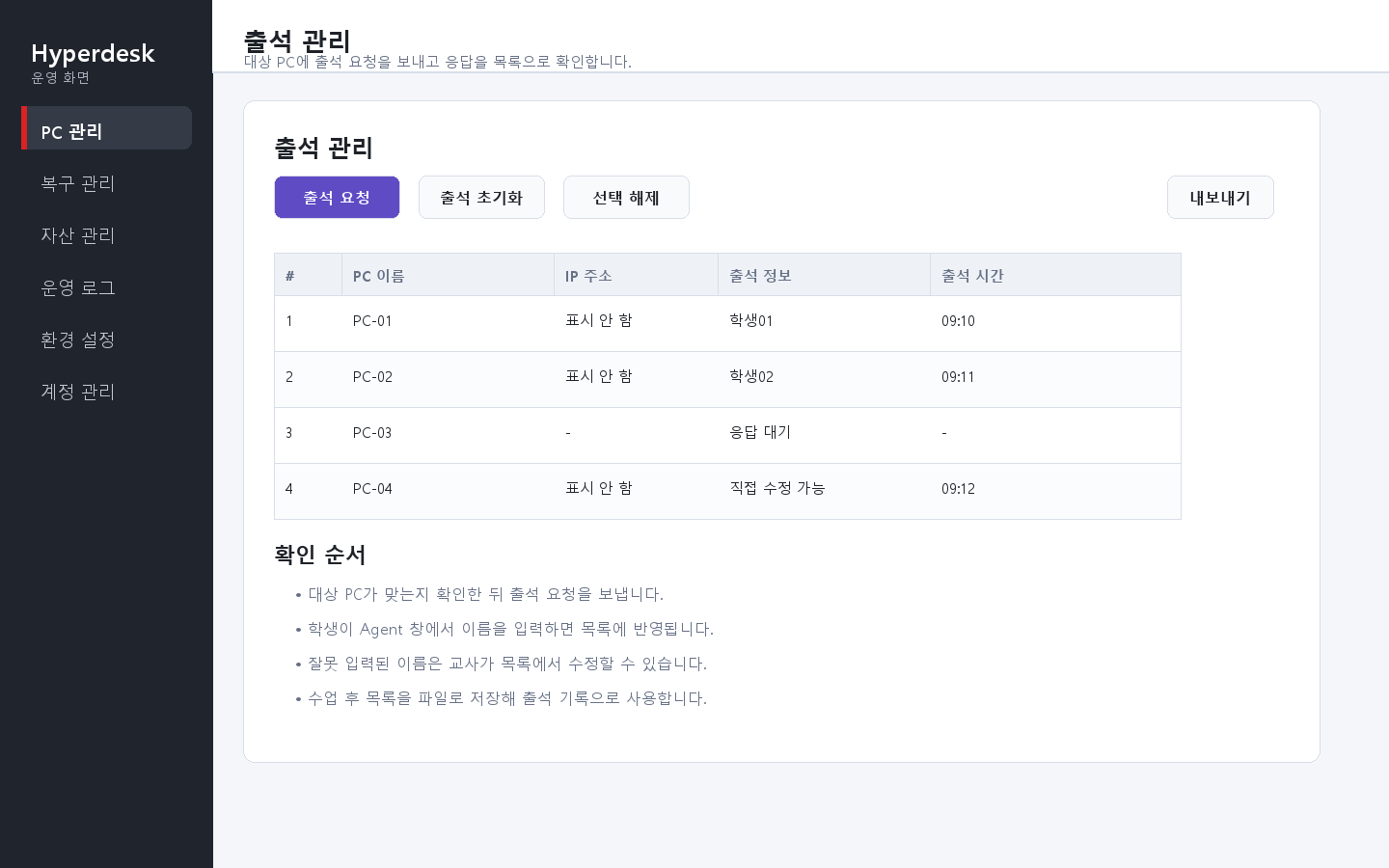This screenshot has width=1389, height=868.
Task: Click 출석 초기화 button
Action: (x=481, y=198)
